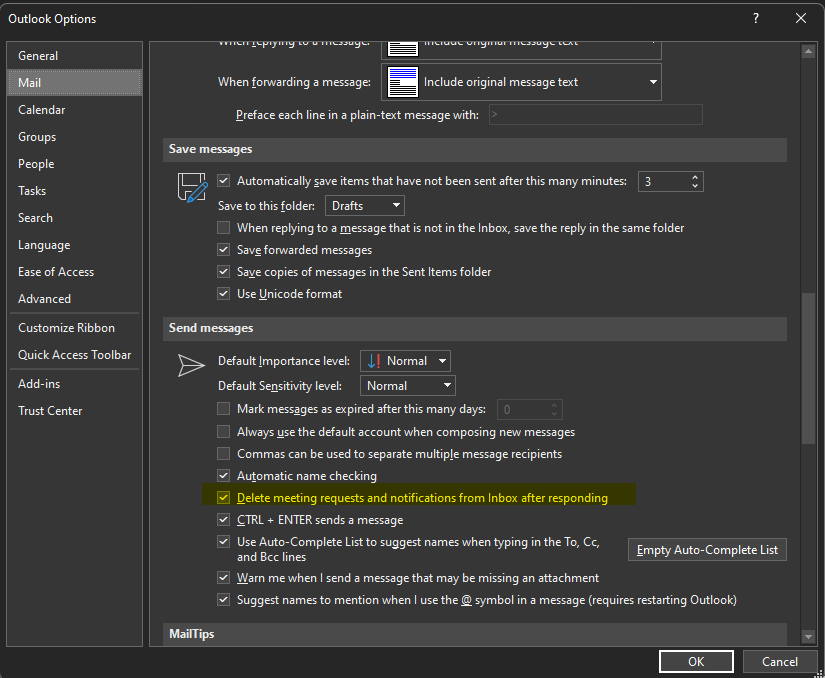Enable mark messages as expired checkbox
Viewport: 825px width, 678px height.
[x=224, y=409]
